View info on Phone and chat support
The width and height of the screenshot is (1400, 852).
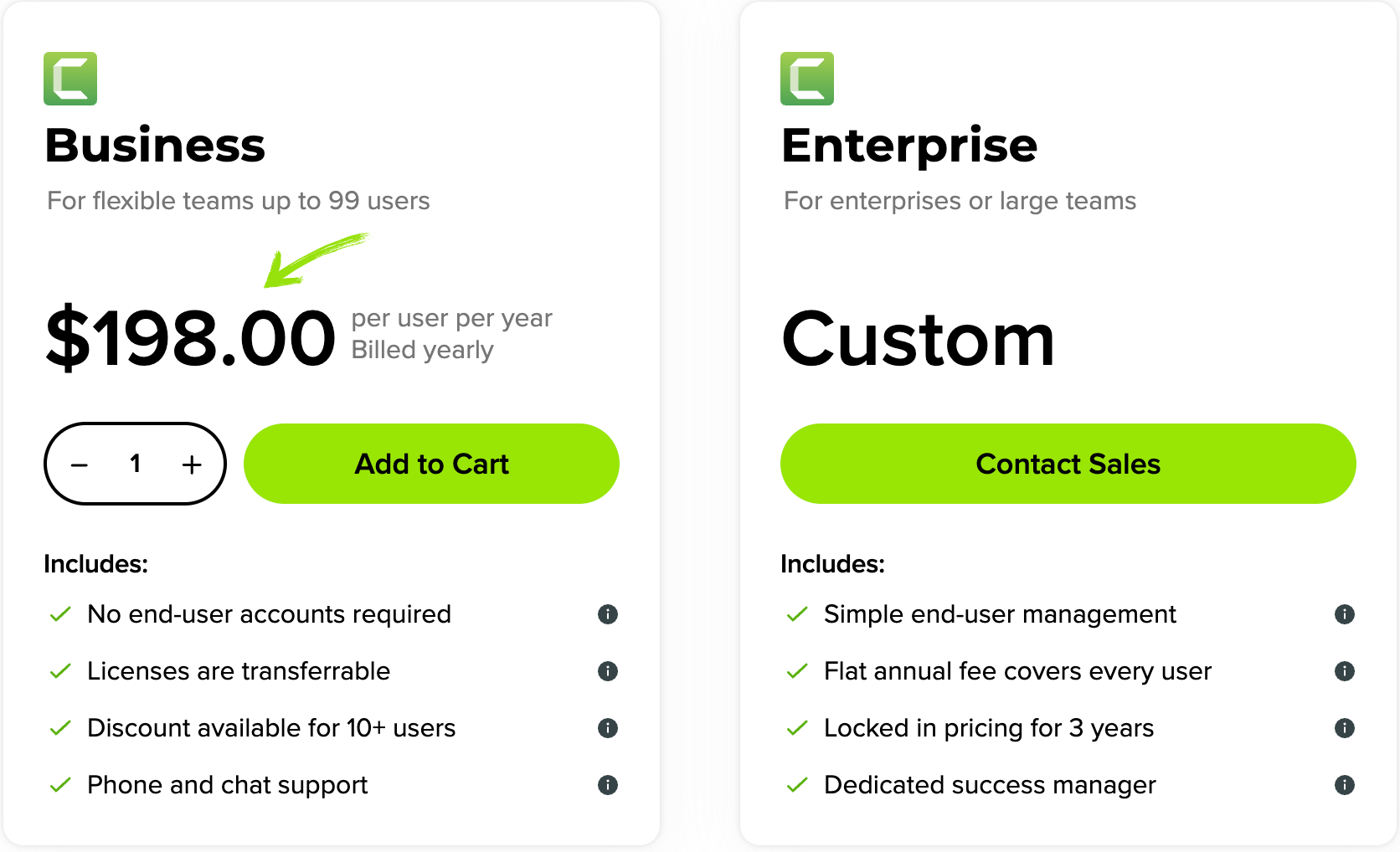(x=608, y=785)
